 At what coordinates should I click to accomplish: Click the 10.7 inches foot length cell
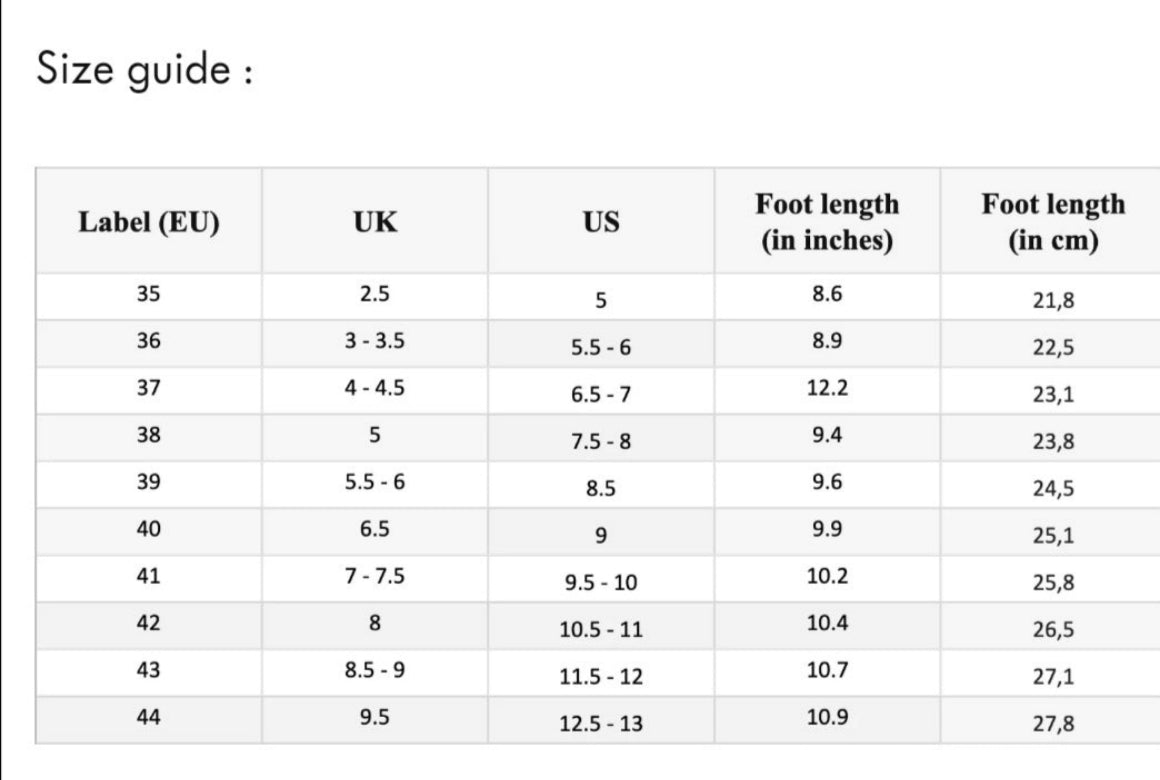click(827, 670)
